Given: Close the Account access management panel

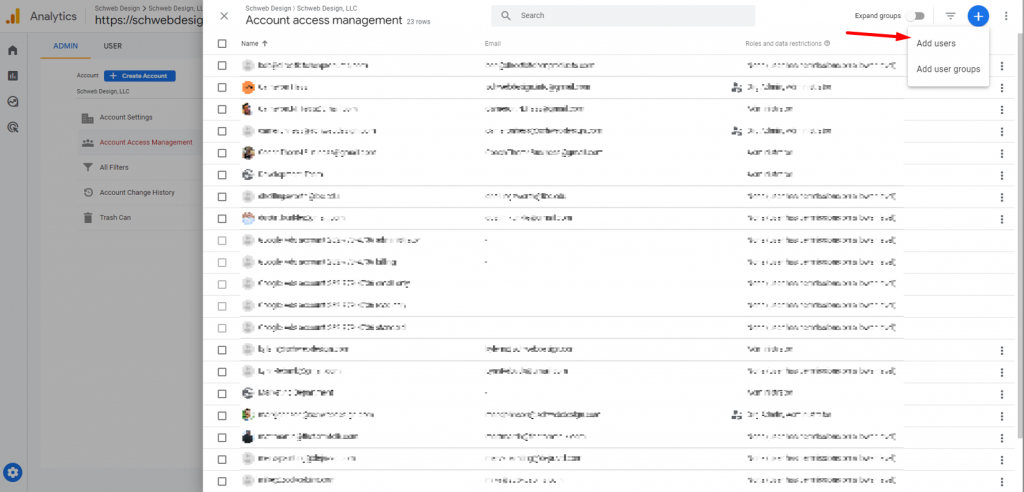Looking at the screenshot, I should pos(224,16).
